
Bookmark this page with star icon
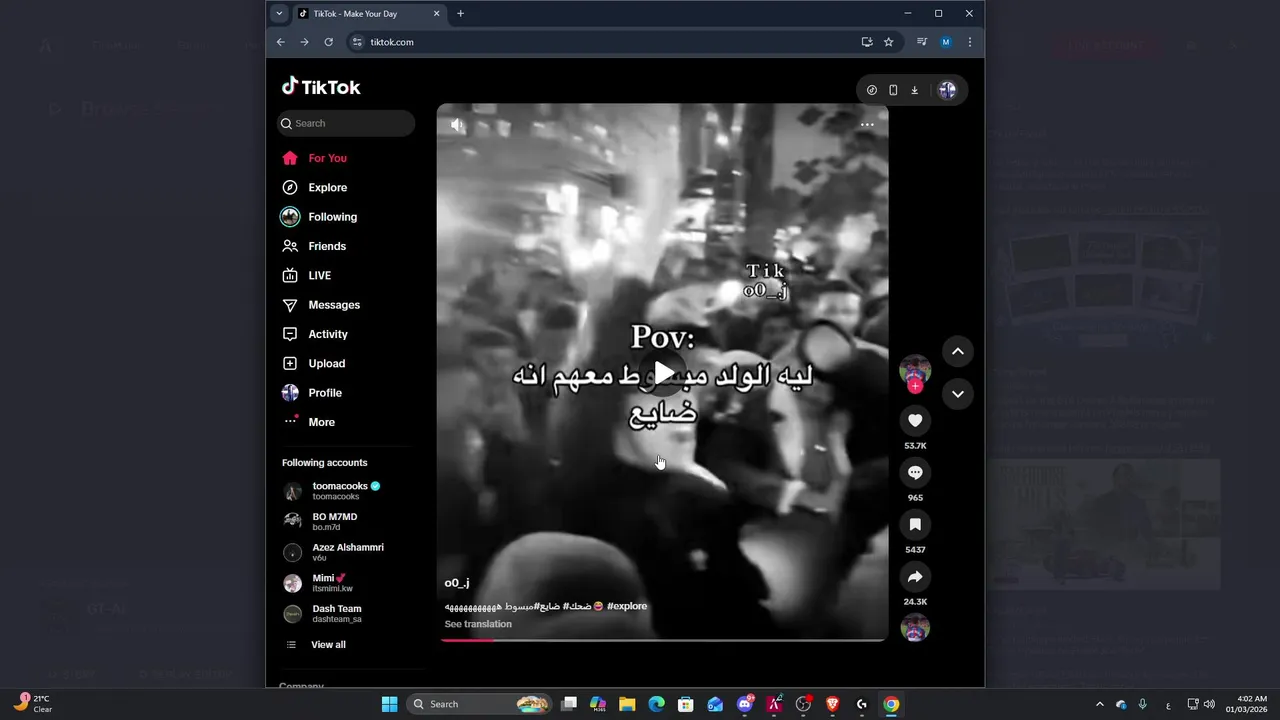pos(888,42)
